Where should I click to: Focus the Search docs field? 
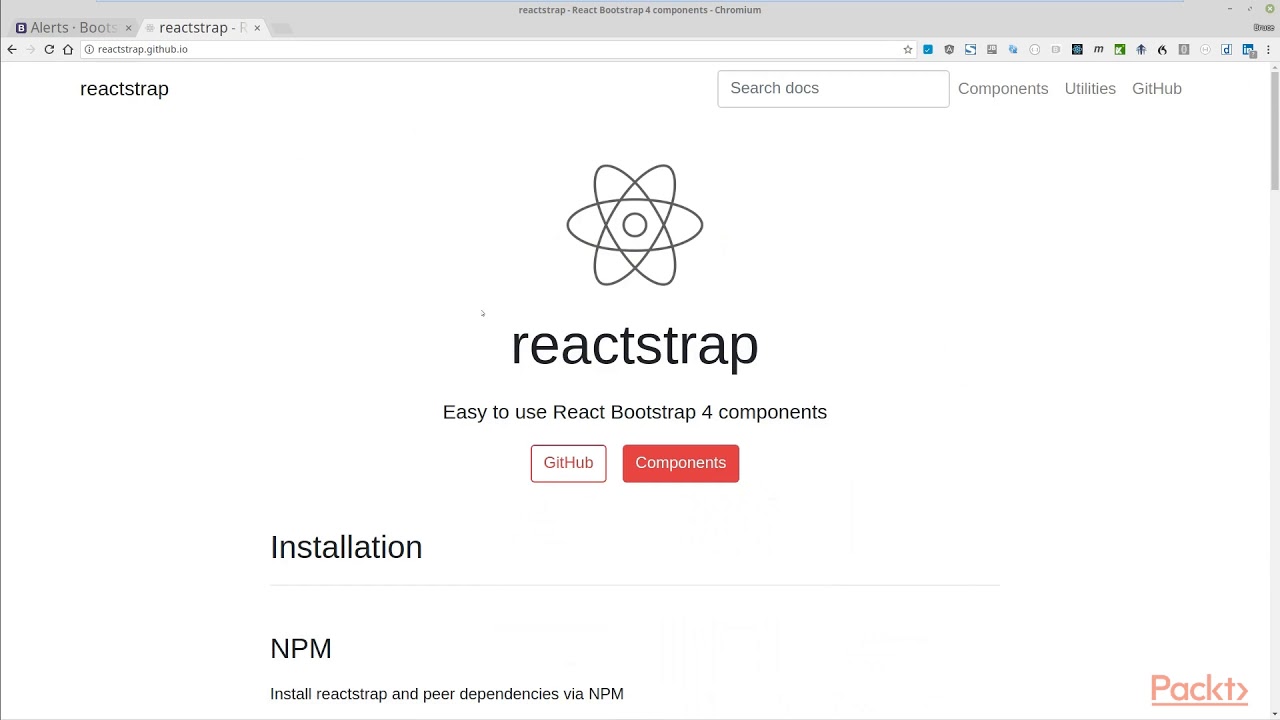point(833,88)
